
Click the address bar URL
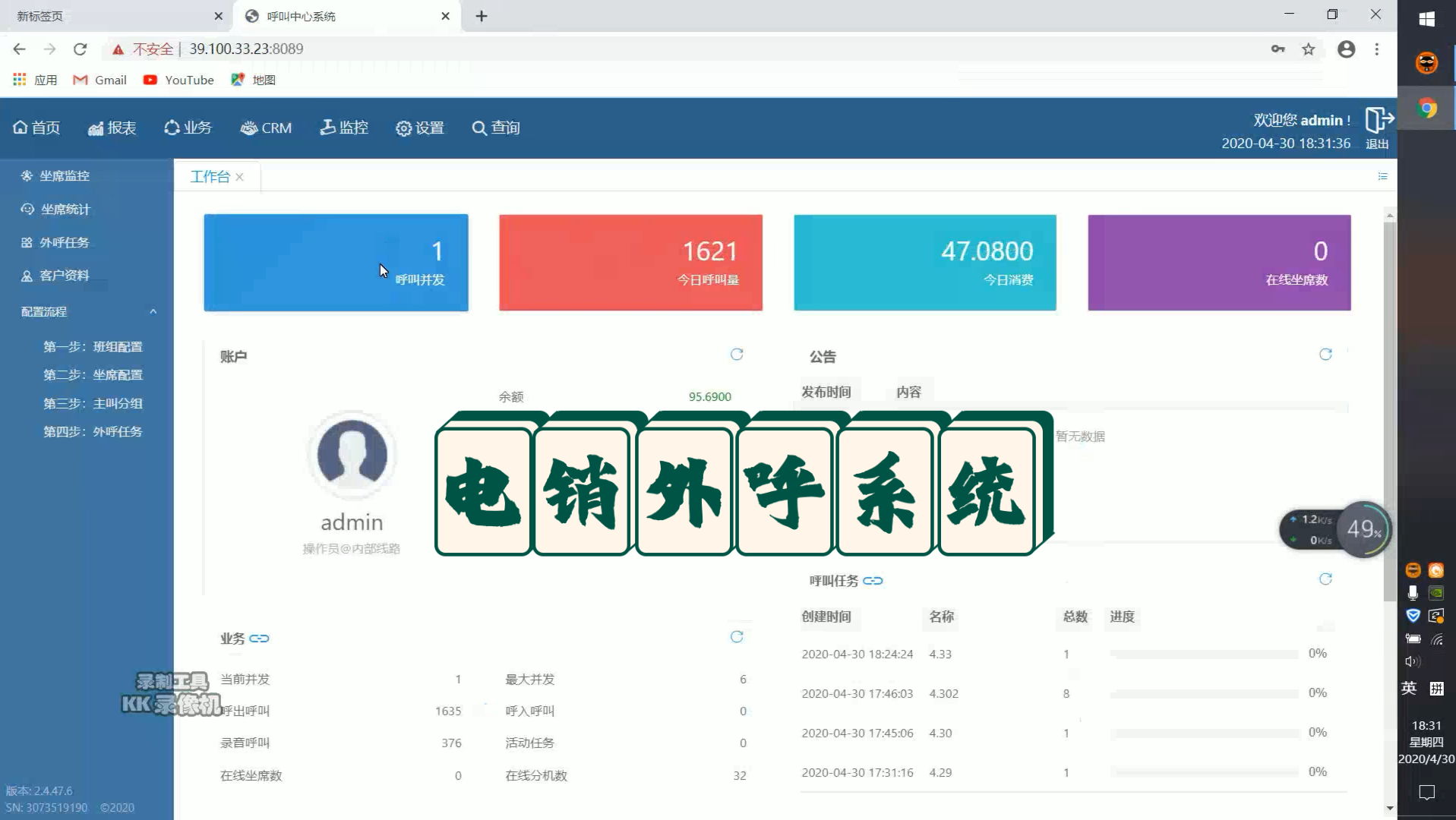[x=246, y=49]
